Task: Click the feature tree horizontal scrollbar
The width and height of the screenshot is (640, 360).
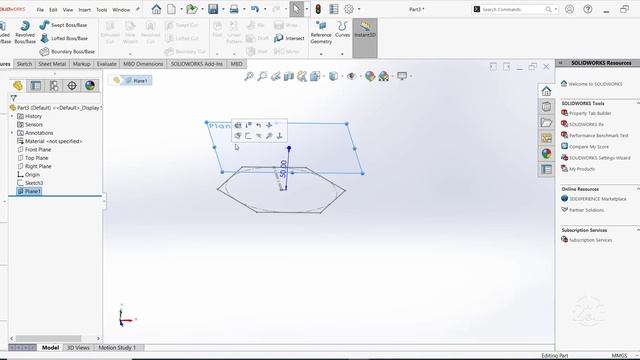Action: coord(48,338)
